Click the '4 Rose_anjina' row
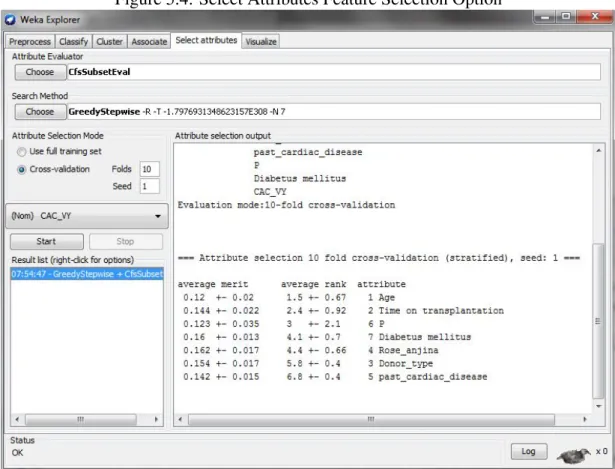615x469 pixels. click(311, 351)
